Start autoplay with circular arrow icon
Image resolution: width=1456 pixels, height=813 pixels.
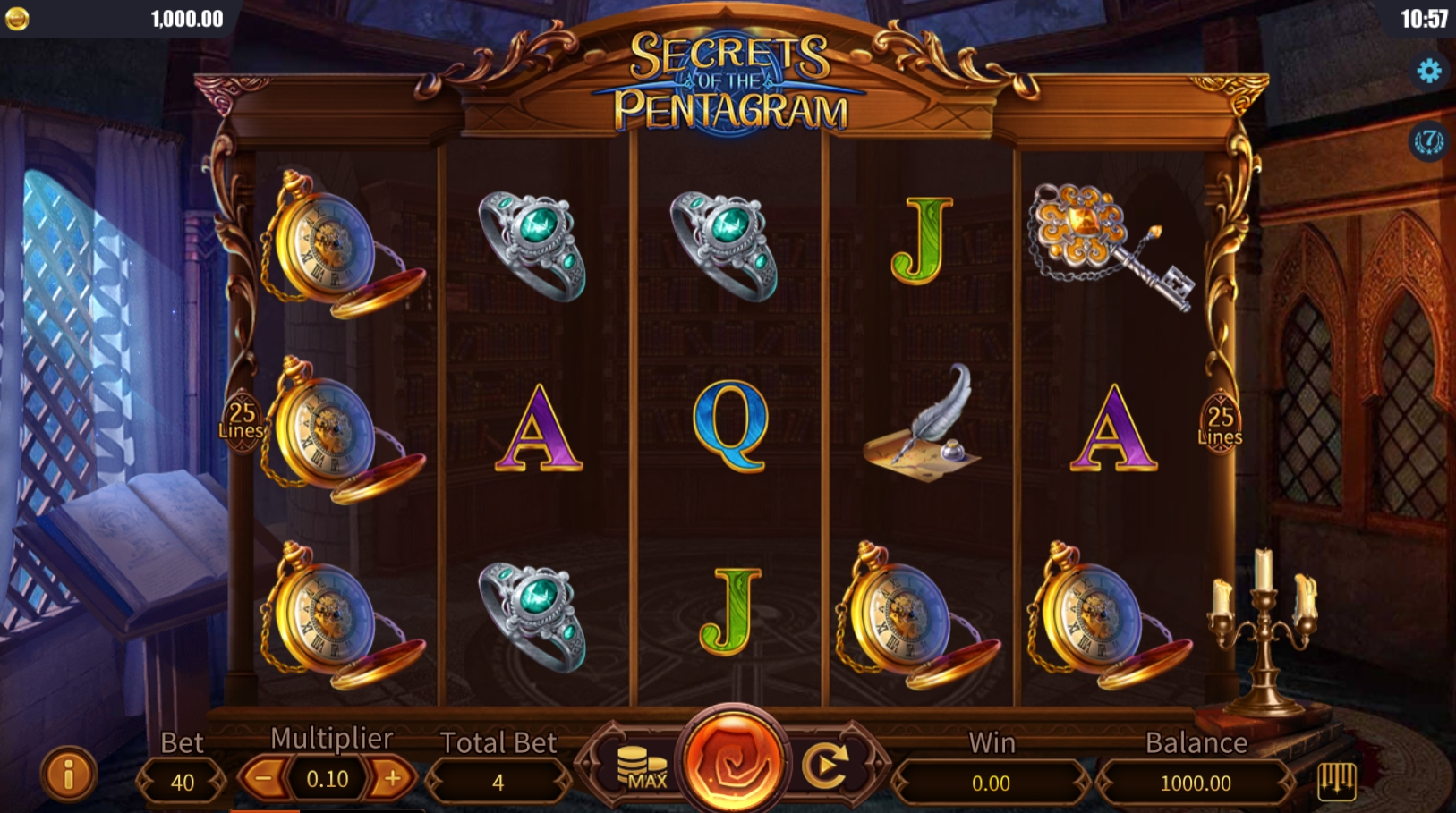click(825, 766)
